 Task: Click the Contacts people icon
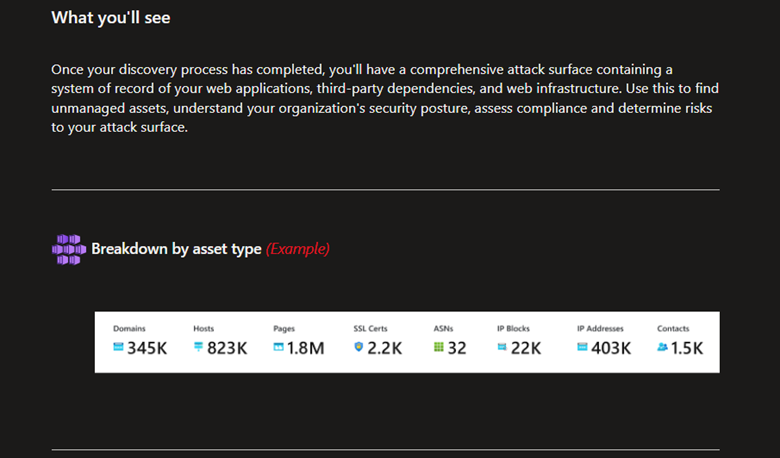pyautogui.click(x=662, y=347)
